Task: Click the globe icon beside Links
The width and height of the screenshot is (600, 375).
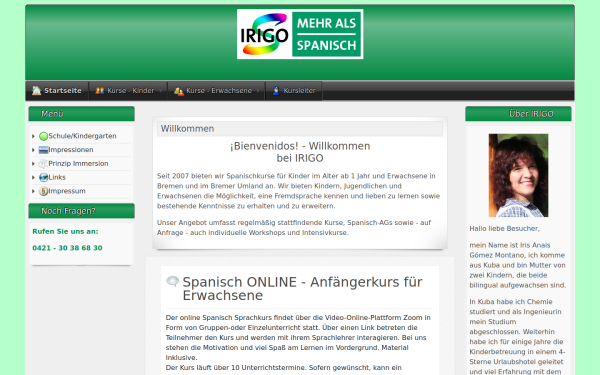Action: coord(44,177)
